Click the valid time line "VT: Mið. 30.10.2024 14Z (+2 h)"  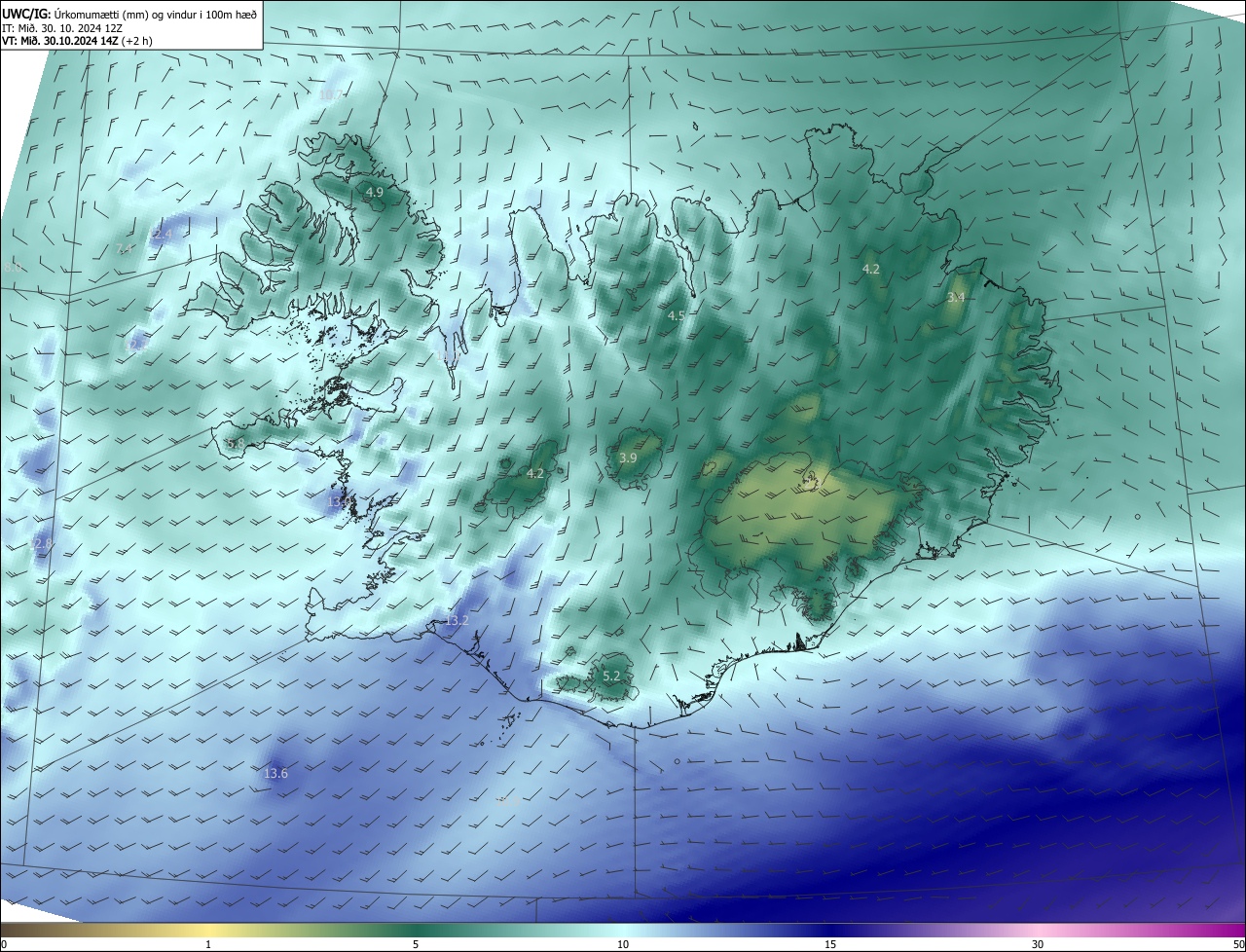[76, 41]
